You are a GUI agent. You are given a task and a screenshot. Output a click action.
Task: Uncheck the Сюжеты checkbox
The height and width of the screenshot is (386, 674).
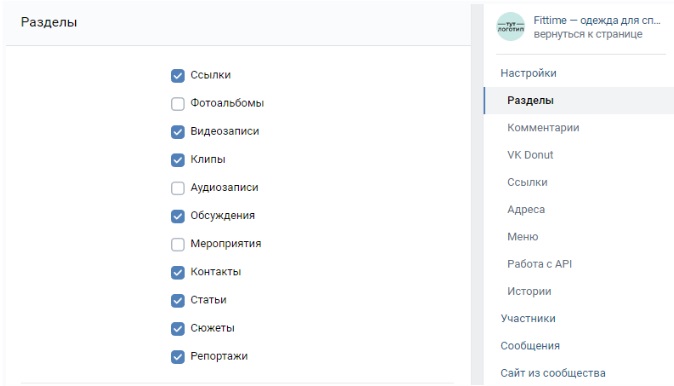tap(178, 329)
